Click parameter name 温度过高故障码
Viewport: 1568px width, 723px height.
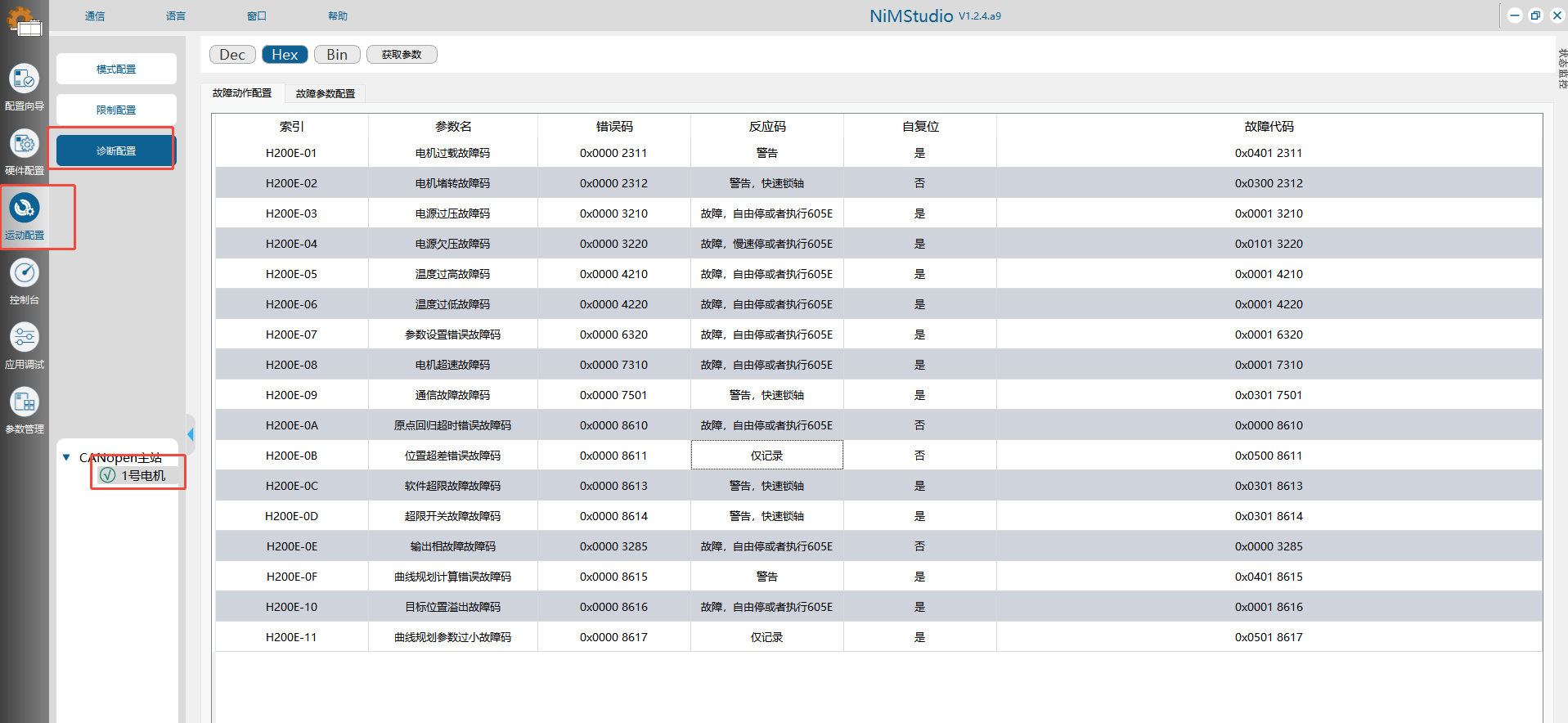453,273
